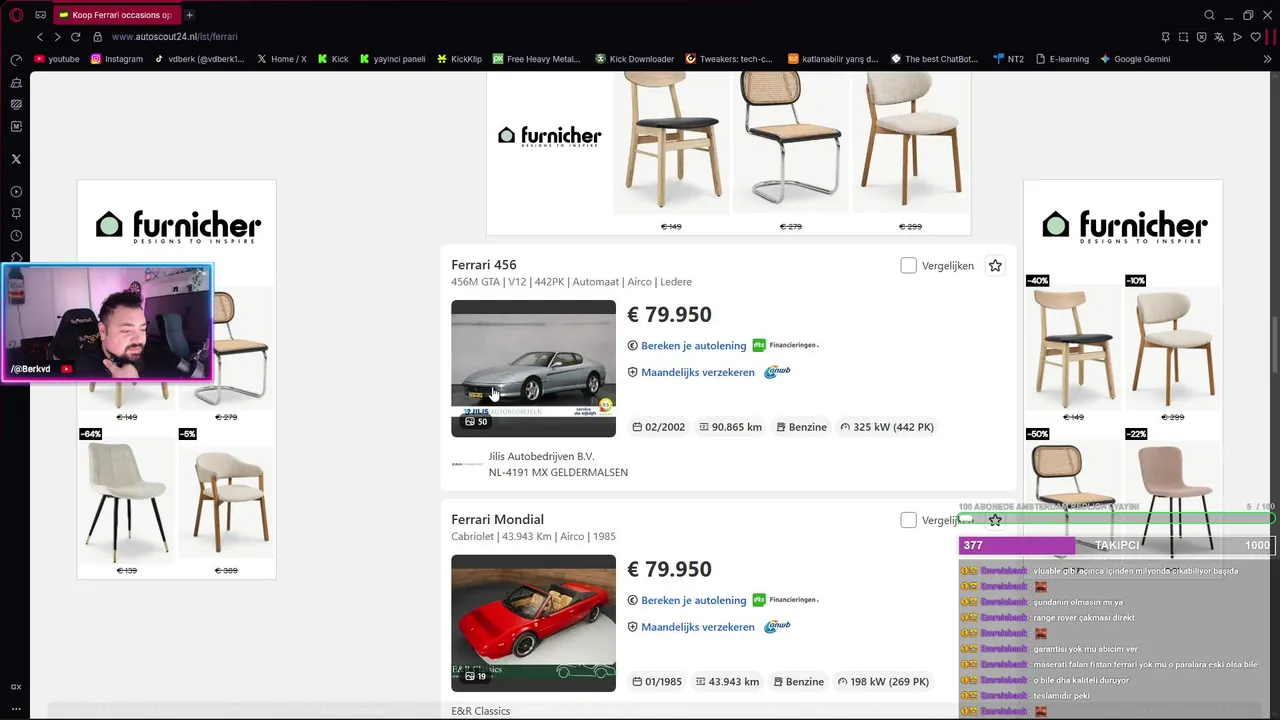Screen dimensions: 1280x720
Task: Open the page translate icon
Action: point(1219,37)
